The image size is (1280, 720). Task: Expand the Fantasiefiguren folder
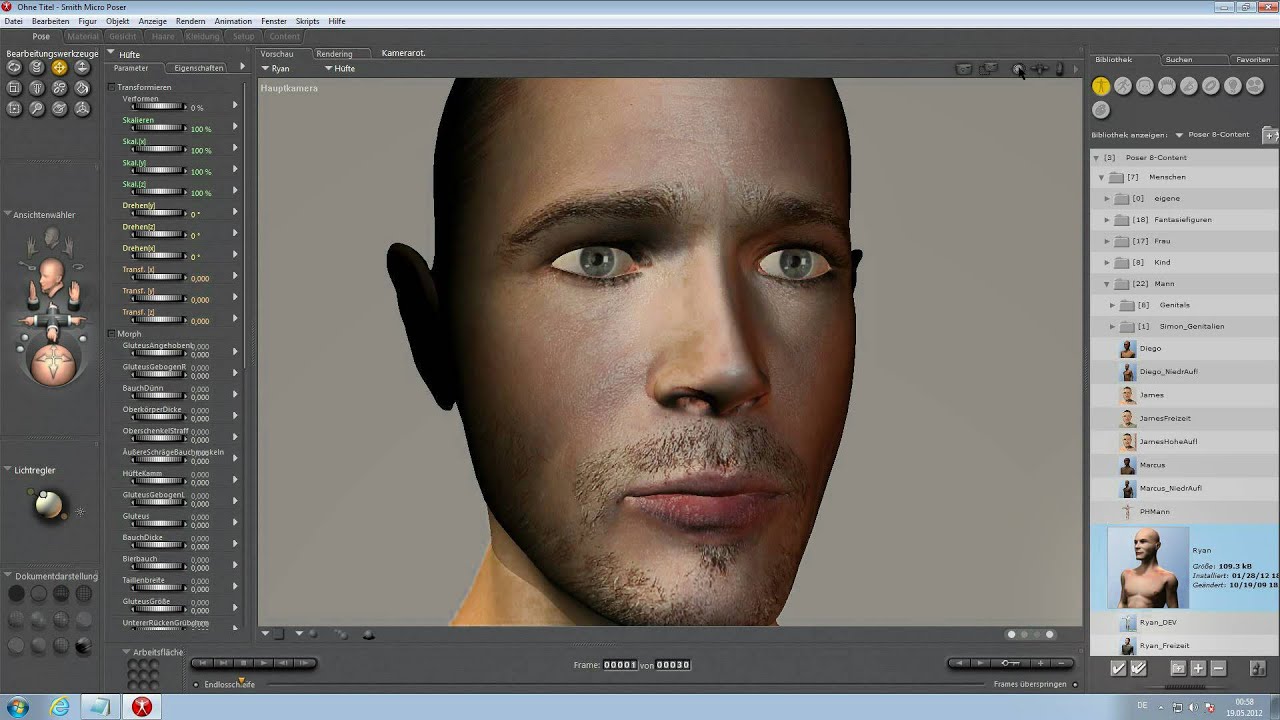[x=1107, y=219]
